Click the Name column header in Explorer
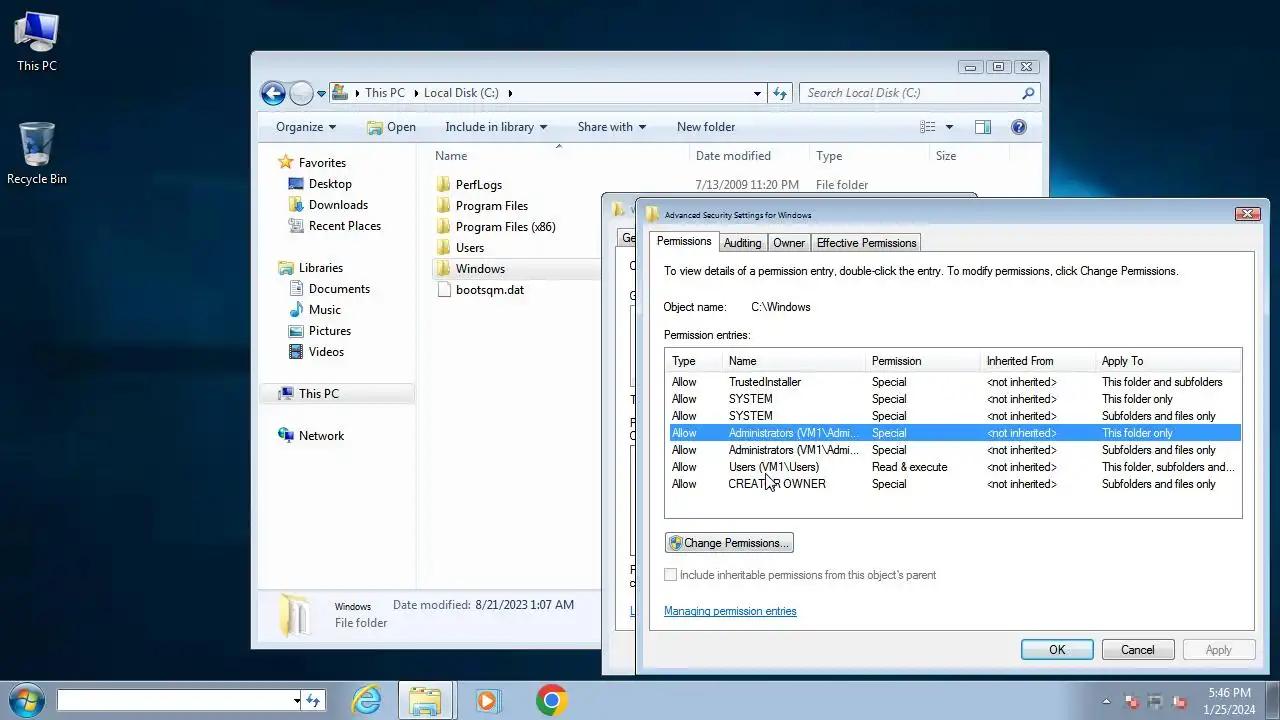The width and height of the screenshot is (1280, 720). [x=559, y=156]
